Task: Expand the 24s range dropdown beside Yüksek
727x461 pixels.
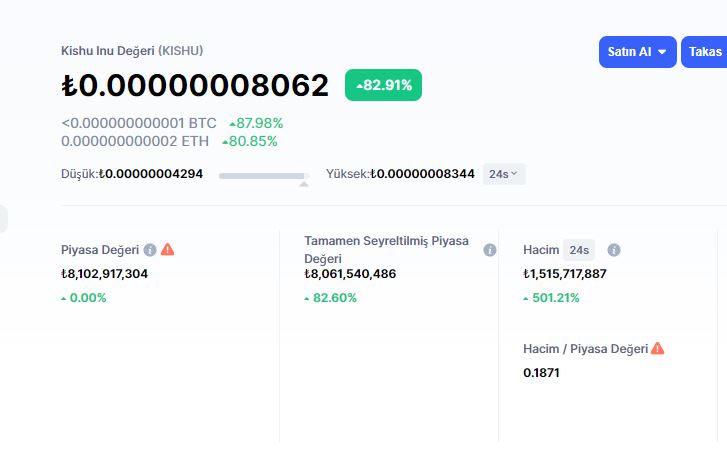Action: click(x=504, y=174)
